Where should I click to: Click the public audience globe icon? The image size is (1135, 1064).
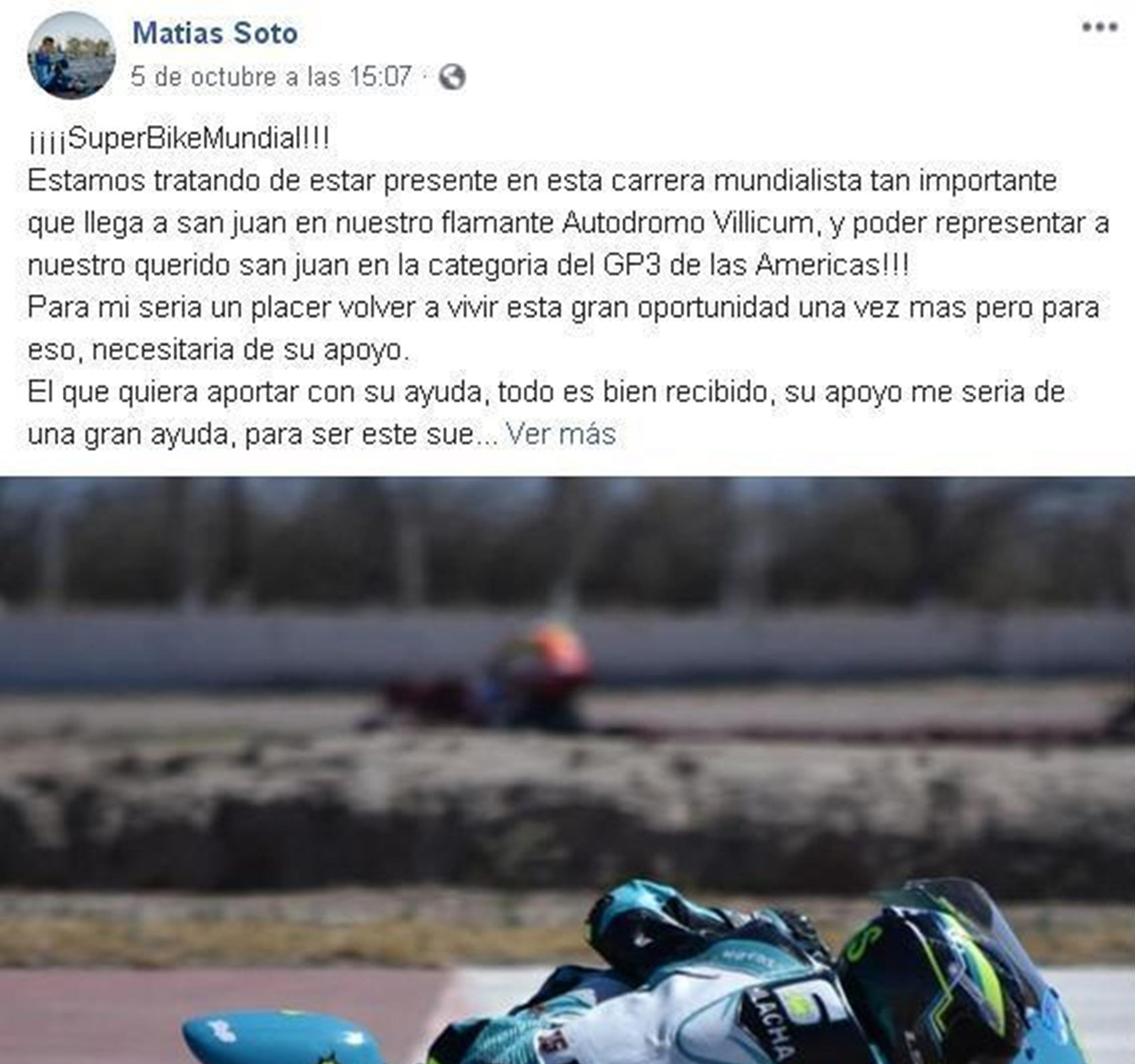coord(452,77)
